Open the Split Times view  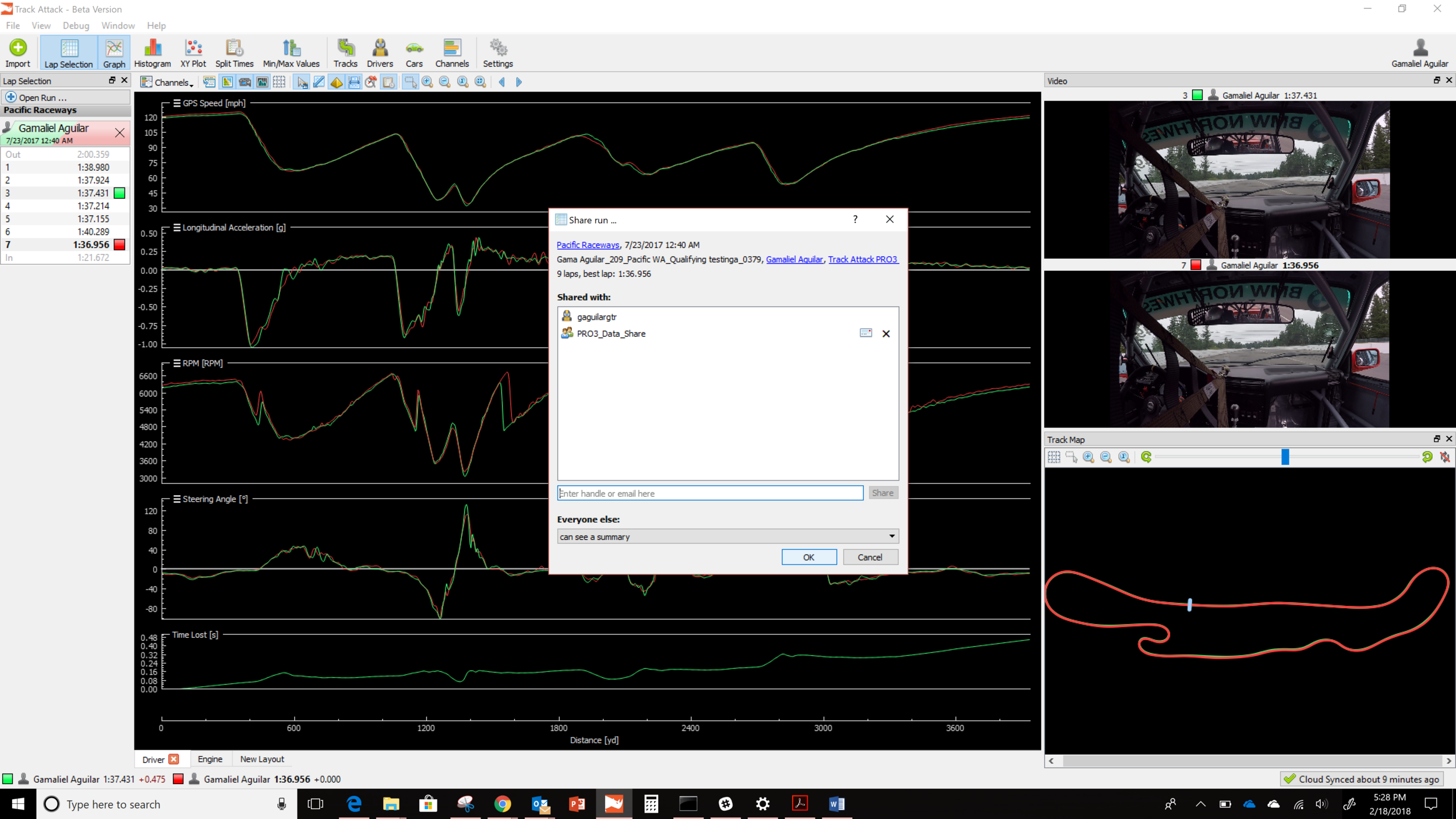pos(234,53)
